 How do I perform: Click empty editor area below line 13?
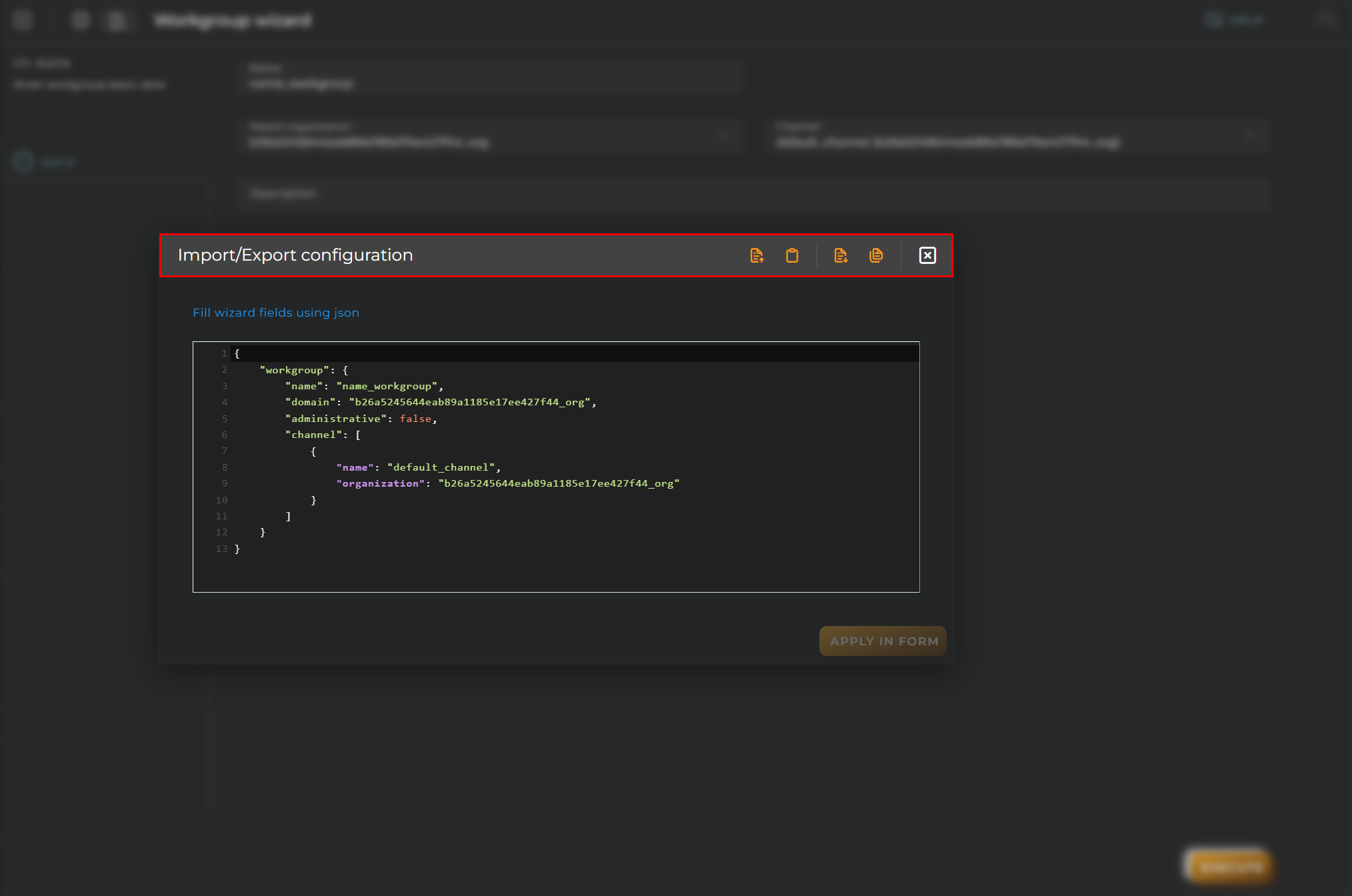pyautogui.click(x=575, y=573)
